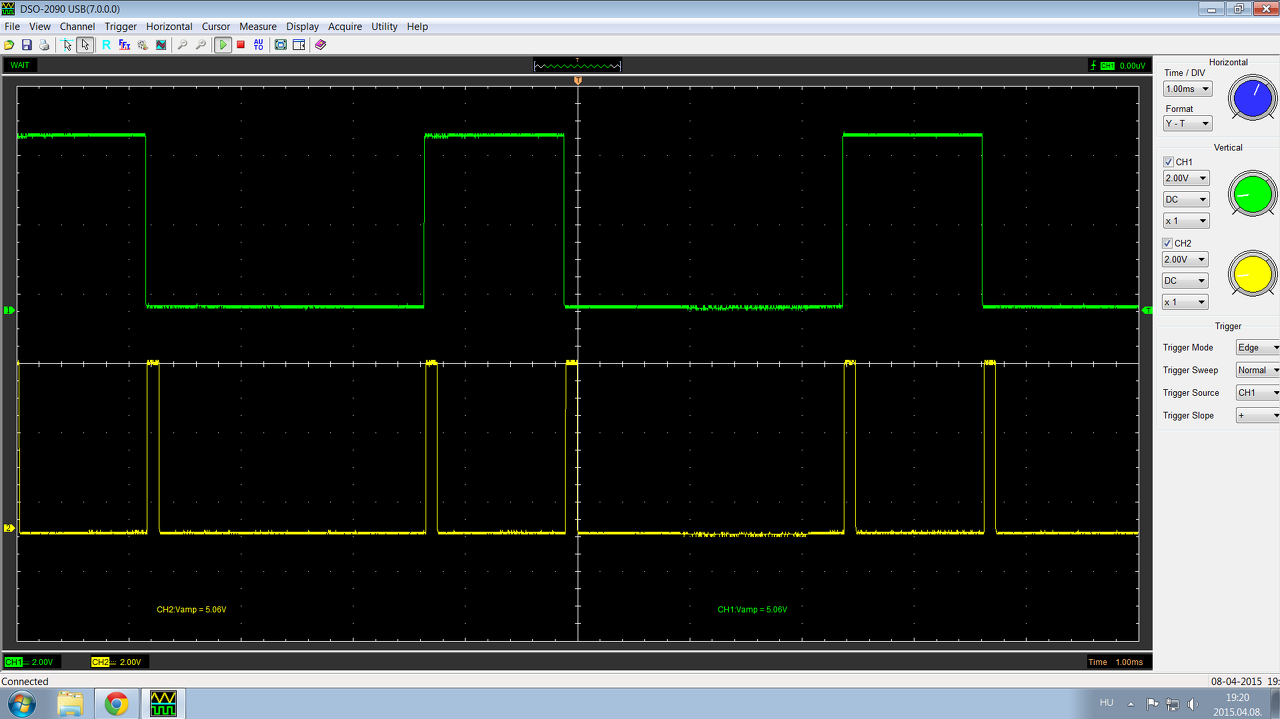Print using the printer toolbar icon
Viewport: 1280px width, 719px height.
[44, 45]
